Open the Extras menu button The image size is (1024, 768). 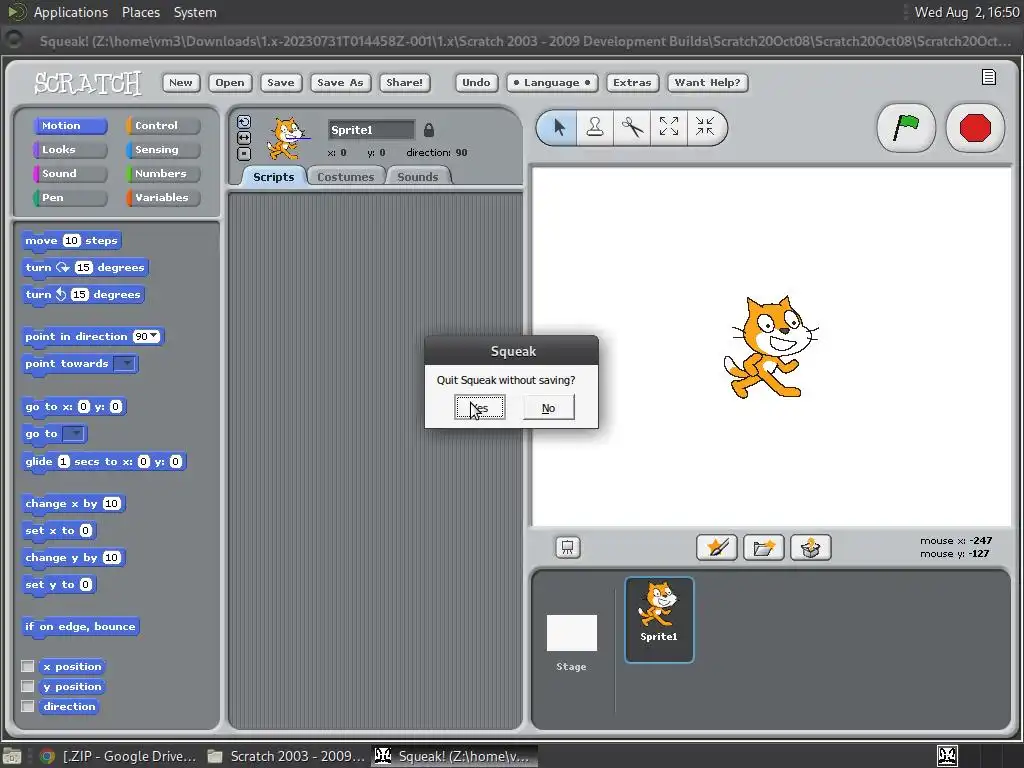point(632,82)
